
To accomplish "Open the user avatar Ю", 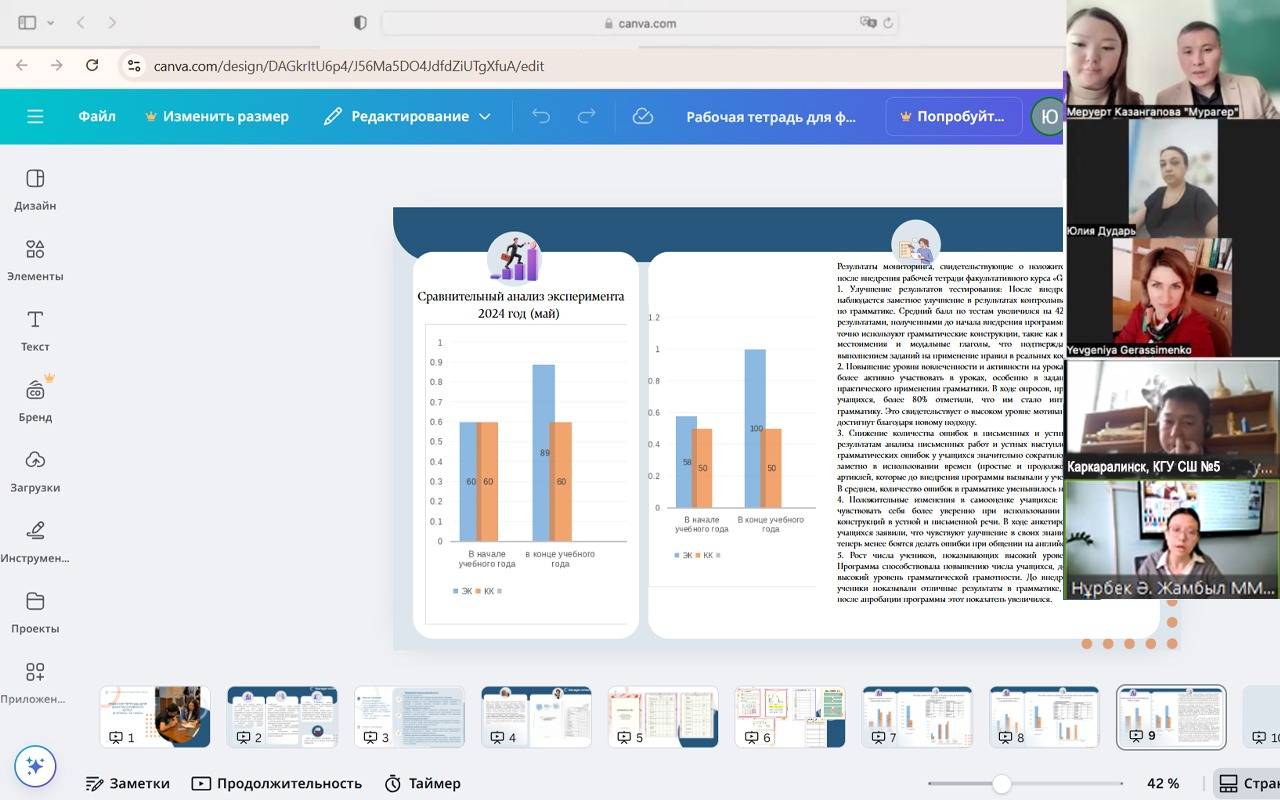I will (x=1048, y=116).
